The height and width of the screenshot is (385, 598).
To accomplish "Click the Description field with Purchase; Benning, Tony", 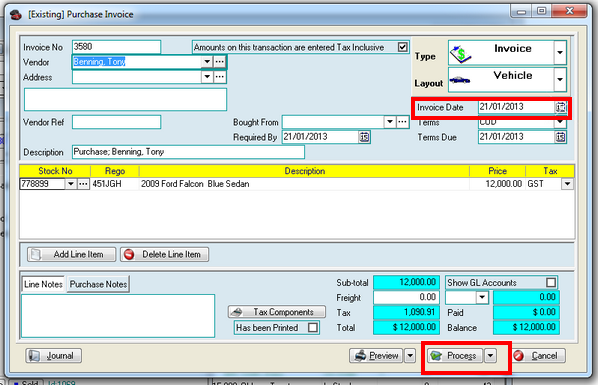I will [x=188, y=152].
